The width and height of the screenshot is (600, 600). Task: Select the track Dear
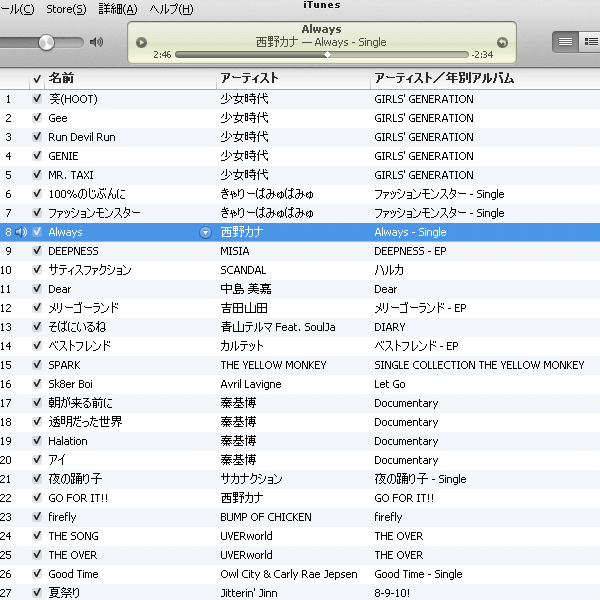59,289
